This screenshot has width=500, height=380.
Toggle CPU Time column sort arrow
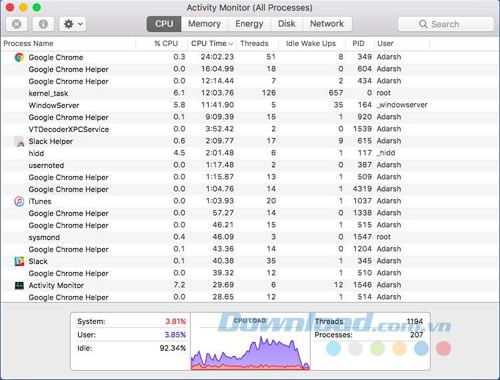[231, 44]
